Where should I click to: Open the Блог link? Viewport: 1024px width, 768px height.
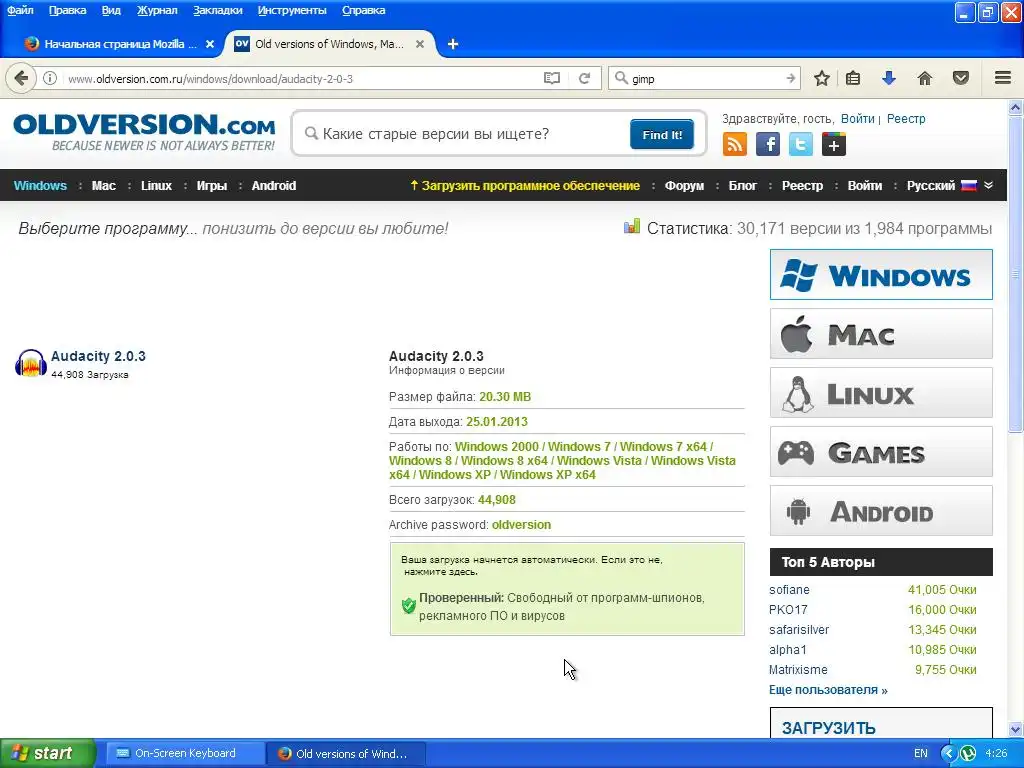coord(743,185)
